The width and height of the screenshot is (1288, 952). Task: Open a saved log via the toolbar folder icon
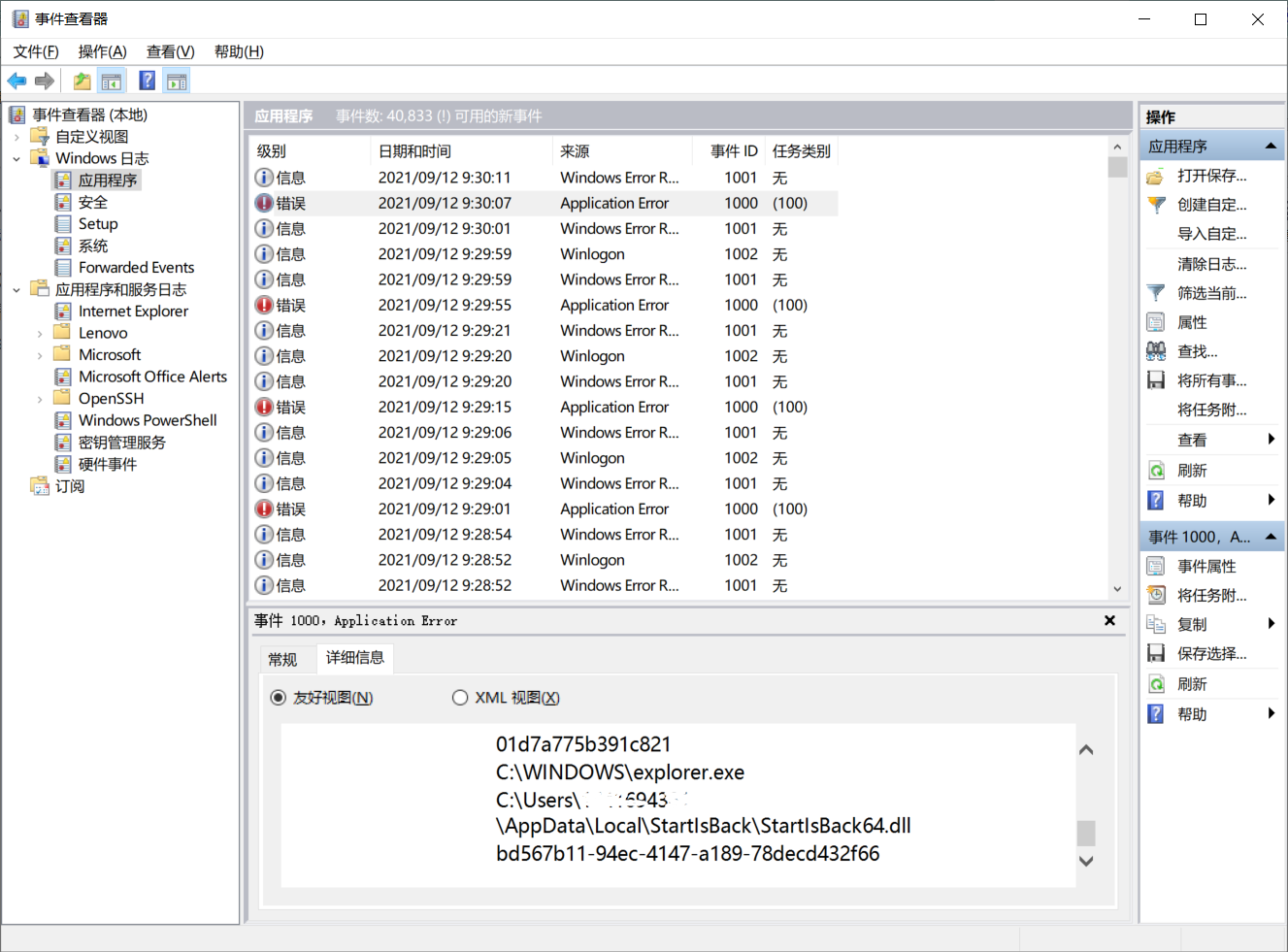(x=82, y=81)
